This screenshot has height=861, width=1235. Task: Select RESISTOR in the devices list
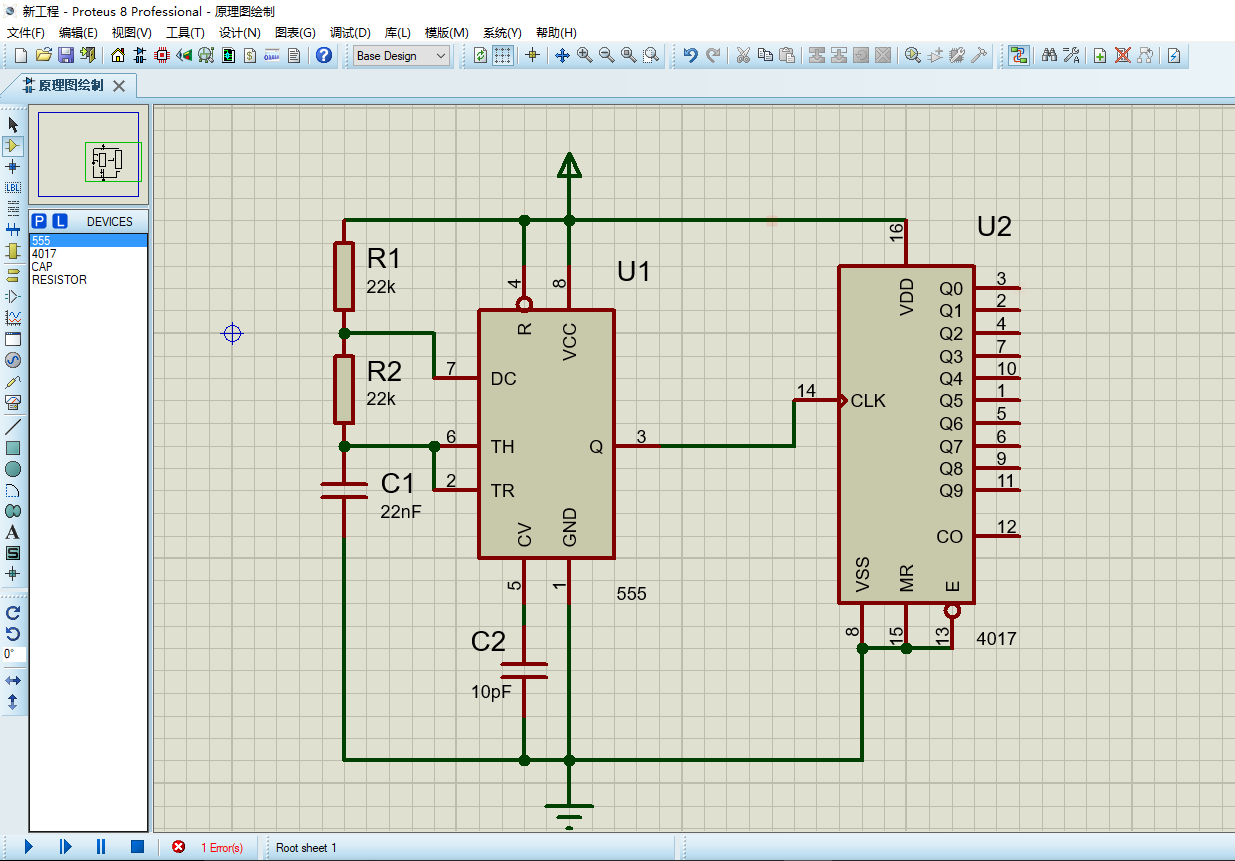88,280
